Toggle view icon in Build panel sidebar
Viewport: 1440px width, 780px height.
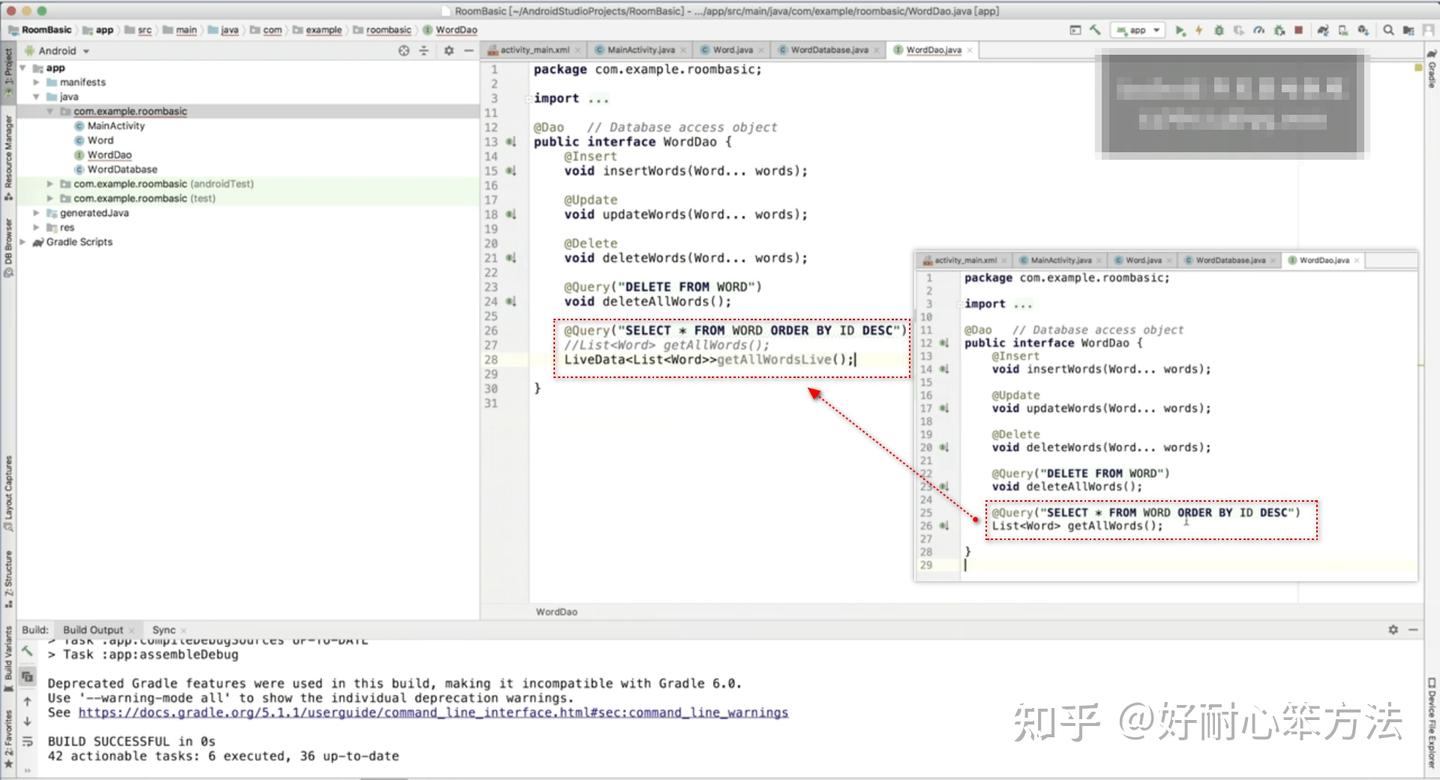[x=27, y=677]
